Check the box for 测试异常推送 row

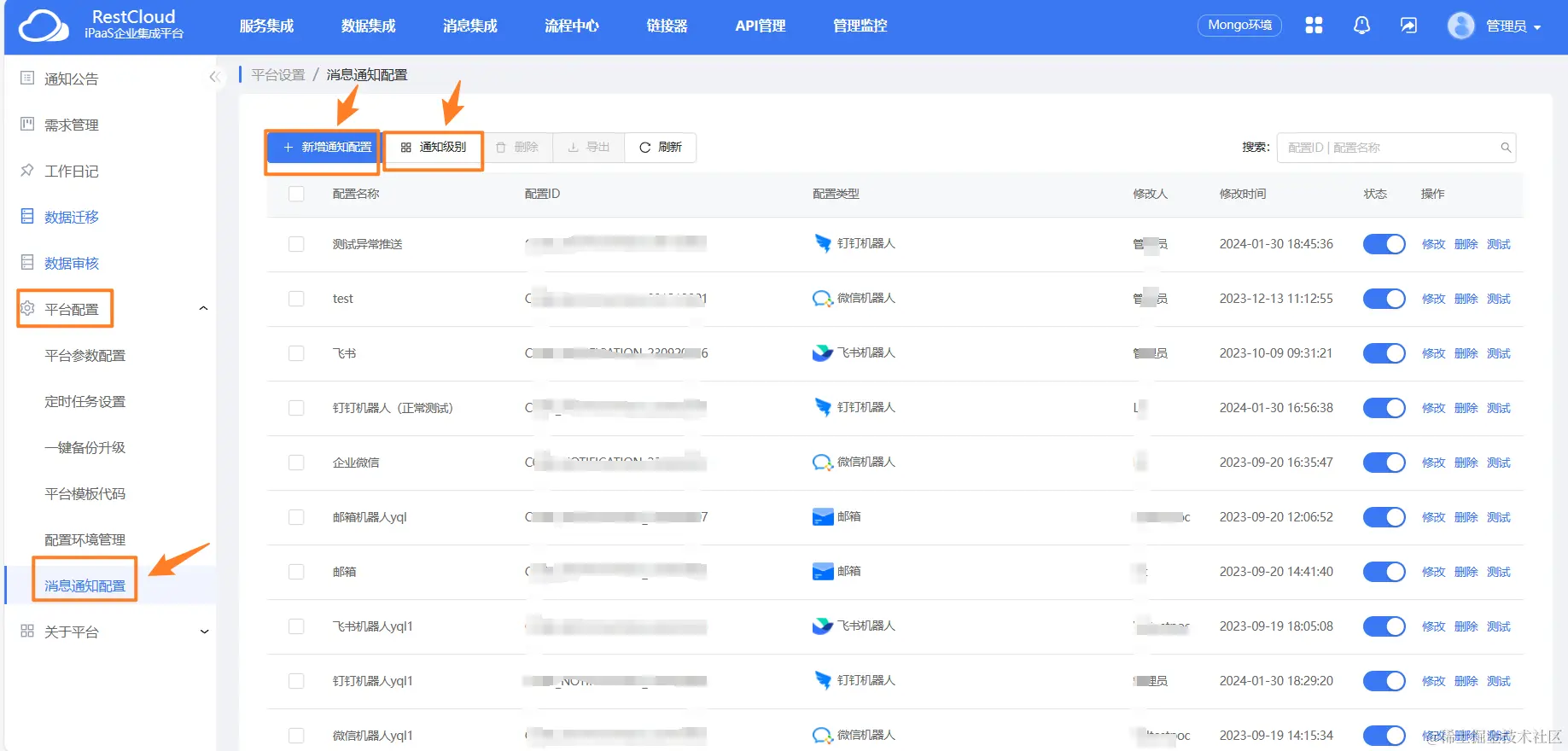click(296, 244)
